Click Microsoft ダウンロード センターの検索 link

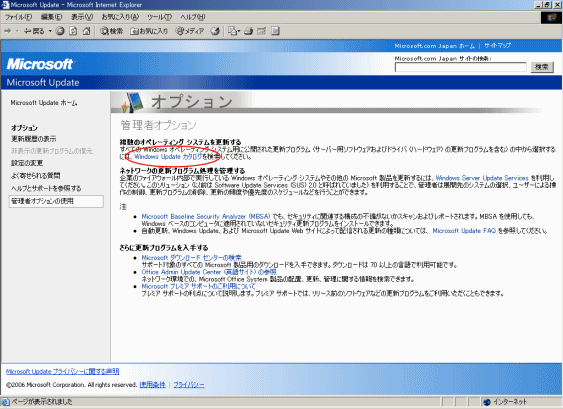[x=191, y=258]
